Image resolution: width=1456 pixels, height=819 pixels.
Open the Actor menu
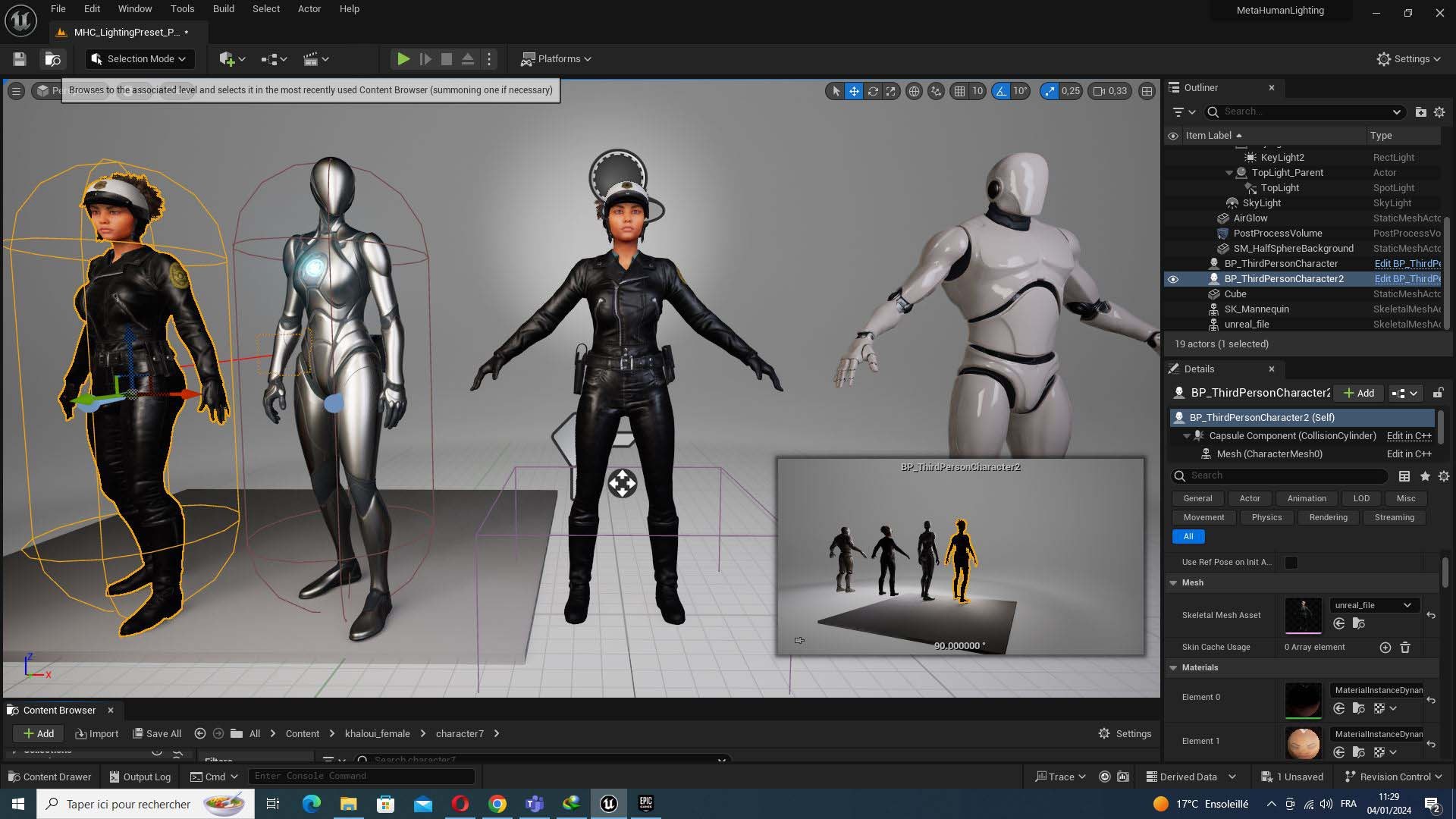(x=309, y=9)
